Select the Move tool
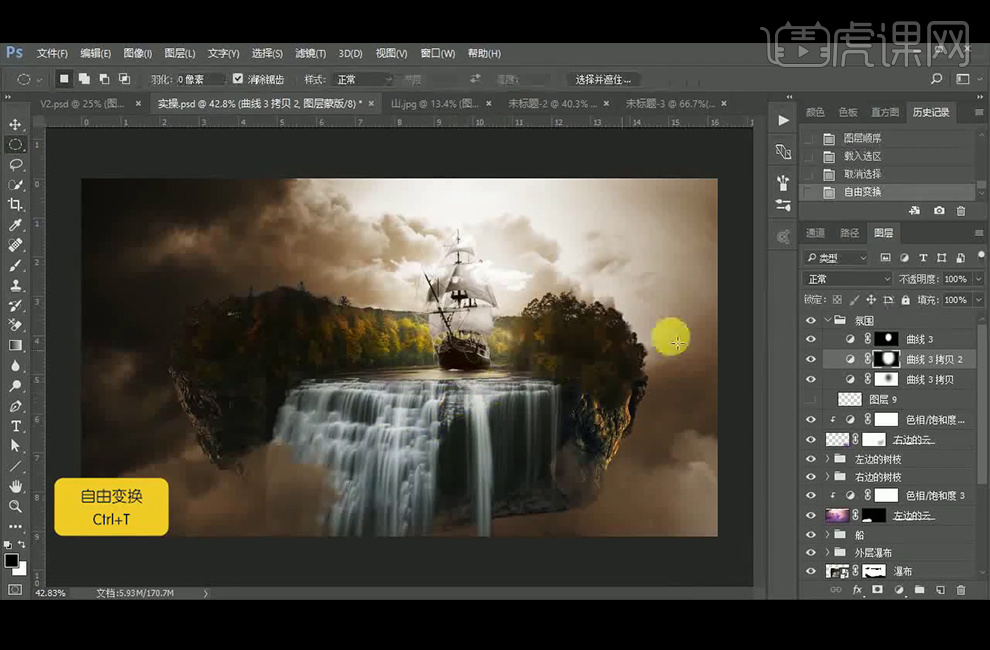Image resolution: width=990 pixels, height=650 pixels. click(15, 124)
